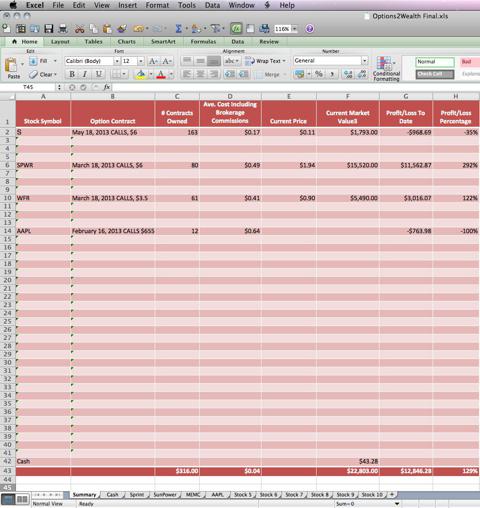Toggle Bold formatting

(x=72, y=74)
